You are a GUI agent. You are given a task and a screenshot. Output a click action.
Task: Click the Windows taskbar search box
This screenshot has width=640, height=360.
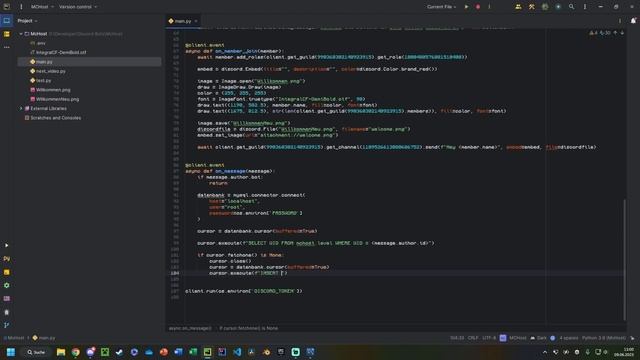(36, 352)
